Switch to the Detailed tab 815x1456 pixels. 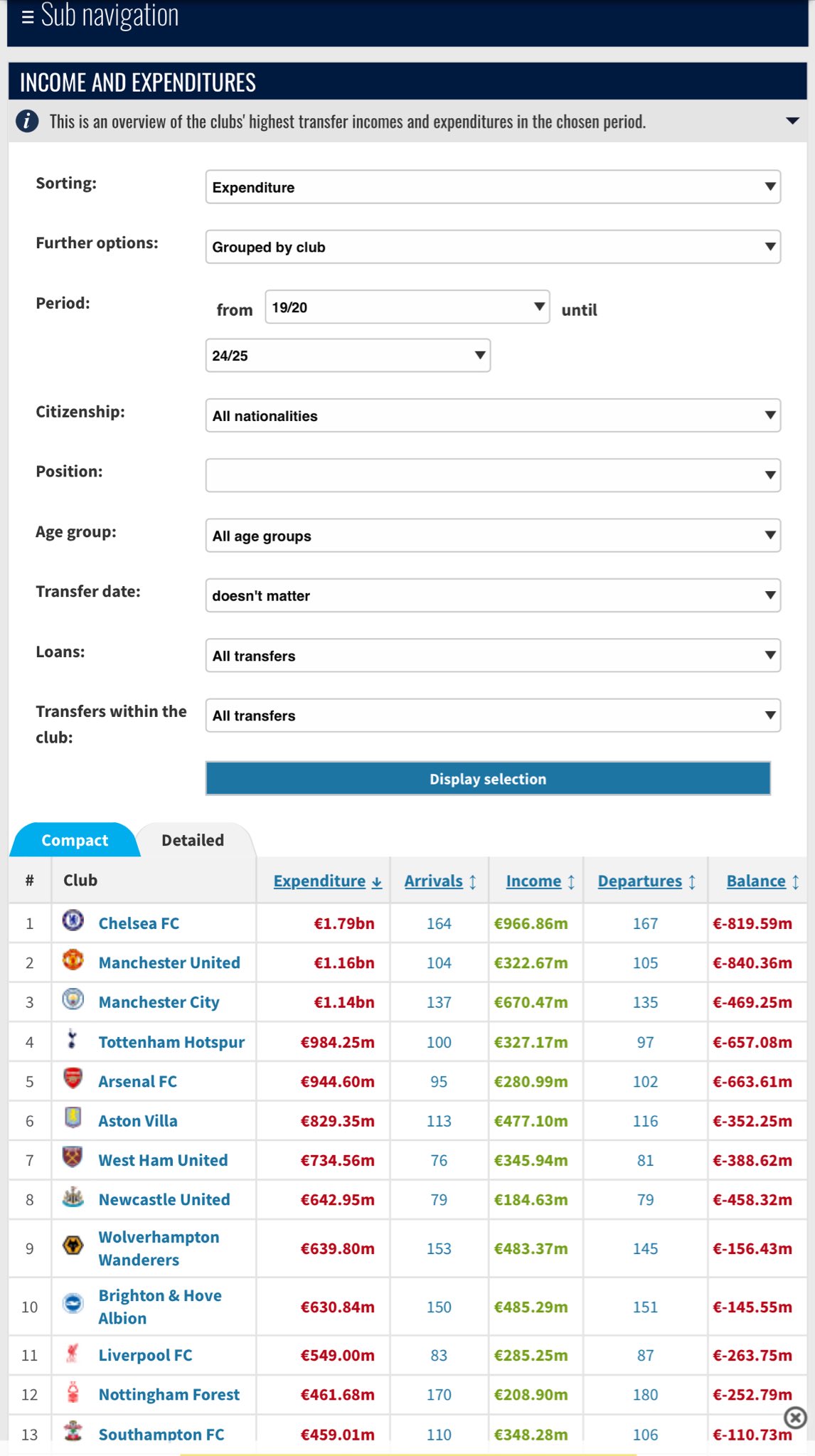point(193,840)
